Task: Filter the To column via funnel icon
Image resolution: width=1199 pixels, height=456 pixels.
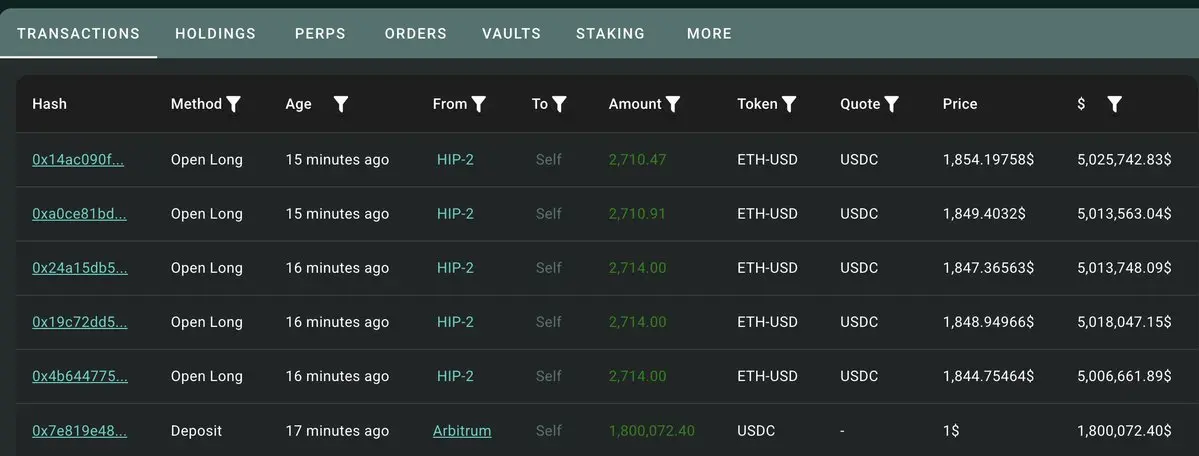Action: (560, 104)
